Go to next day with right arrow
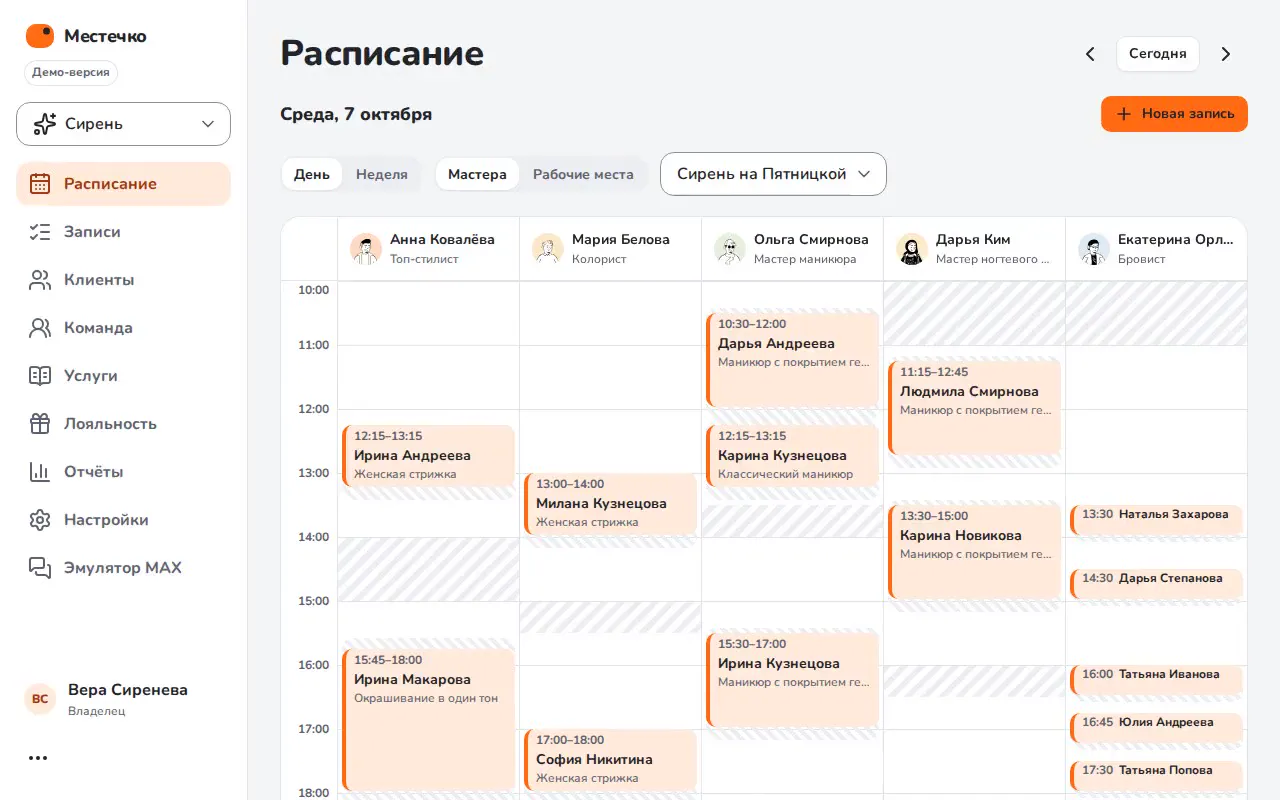 click(1226, 54)
